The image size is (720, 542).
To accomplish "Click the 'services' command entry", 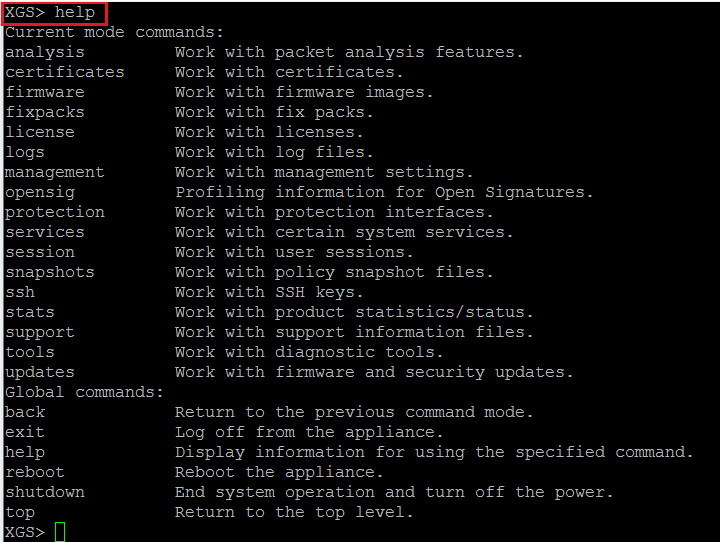I will [45, 232].
